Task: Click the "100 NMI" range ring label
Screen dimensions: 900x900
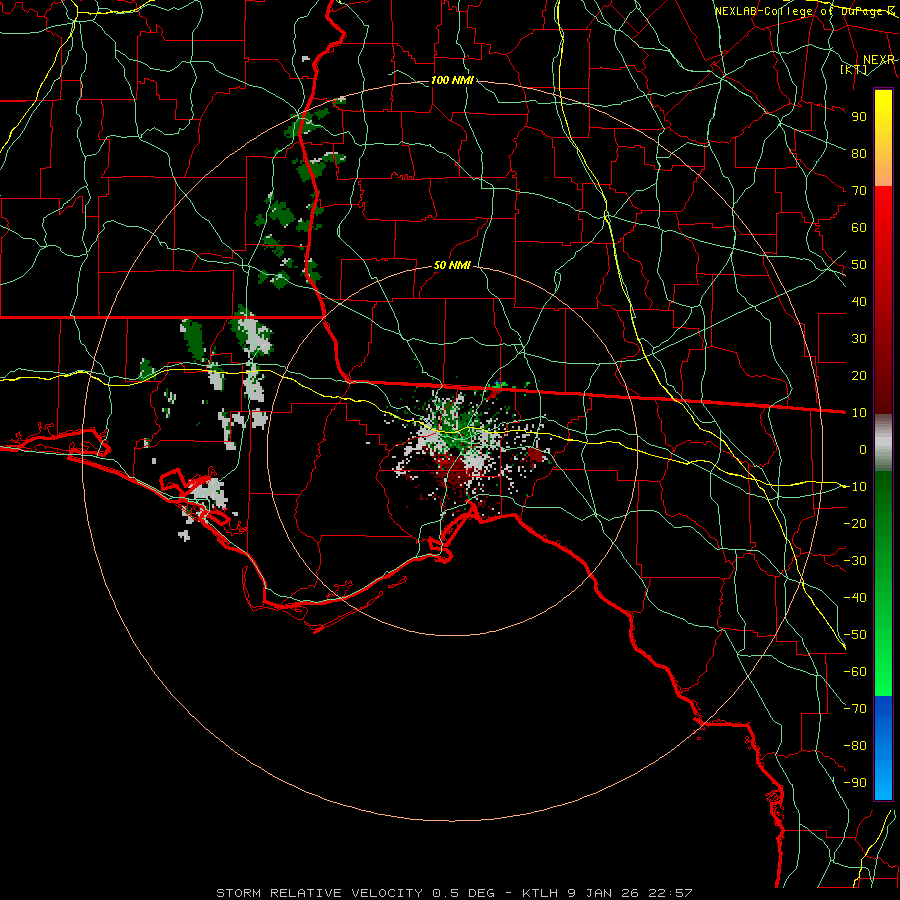Action: coord(452,80)
